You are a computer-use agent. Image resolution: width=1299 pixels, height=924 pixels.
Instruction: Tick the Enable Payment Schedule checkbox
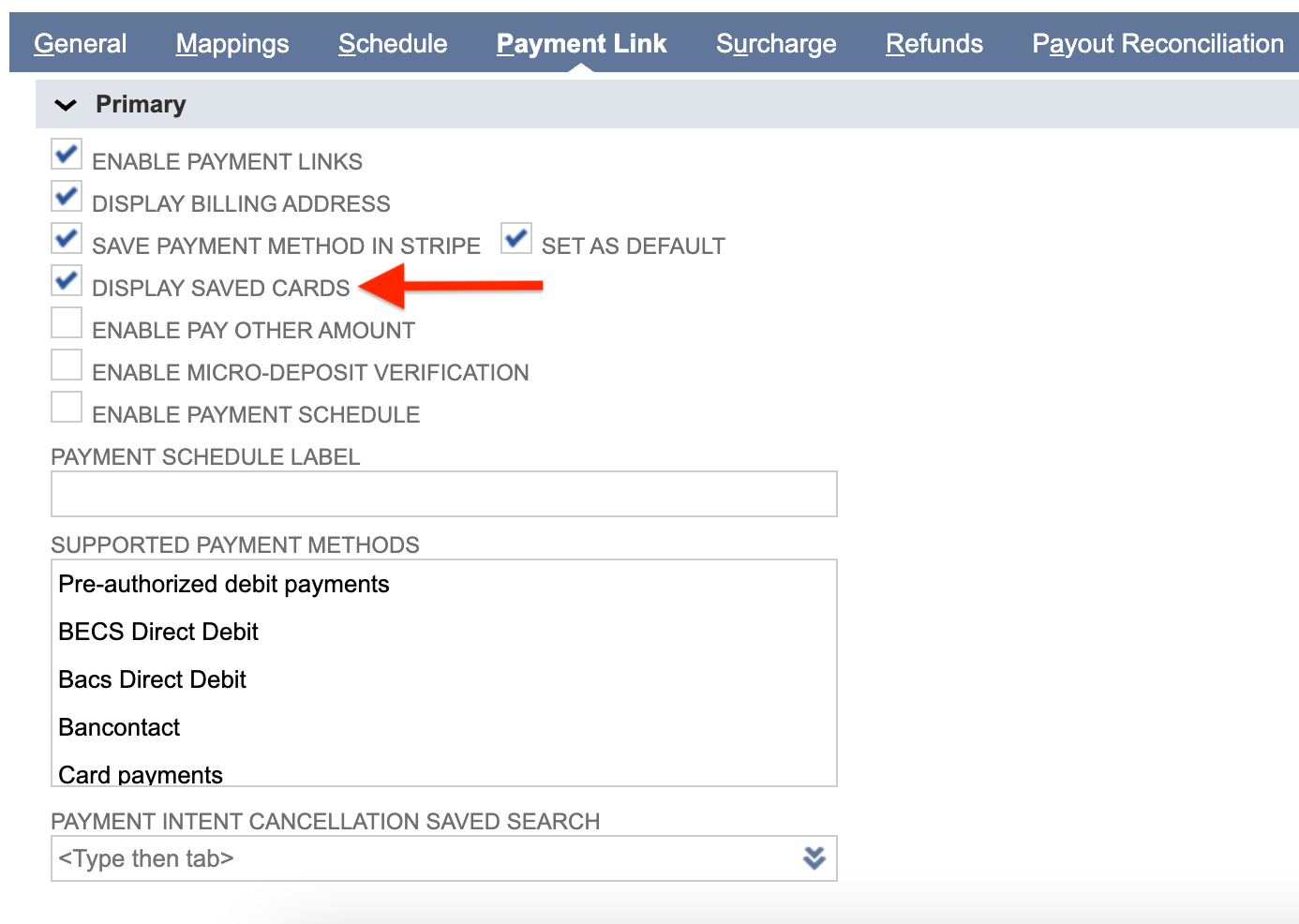pos(67,408)
